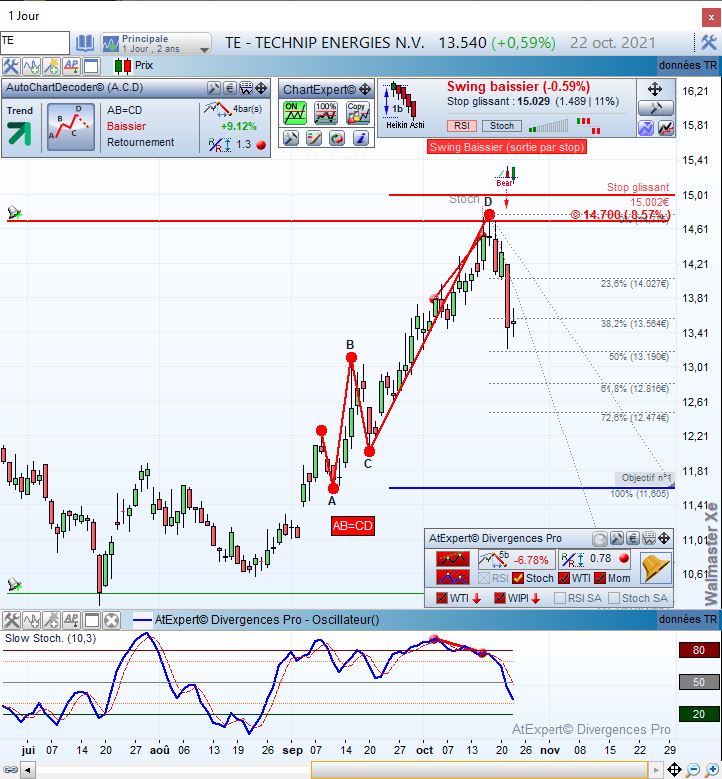Open the oscillator panel tools icon
This screenshot has width=722, height=779.
[x=10, y=621]
